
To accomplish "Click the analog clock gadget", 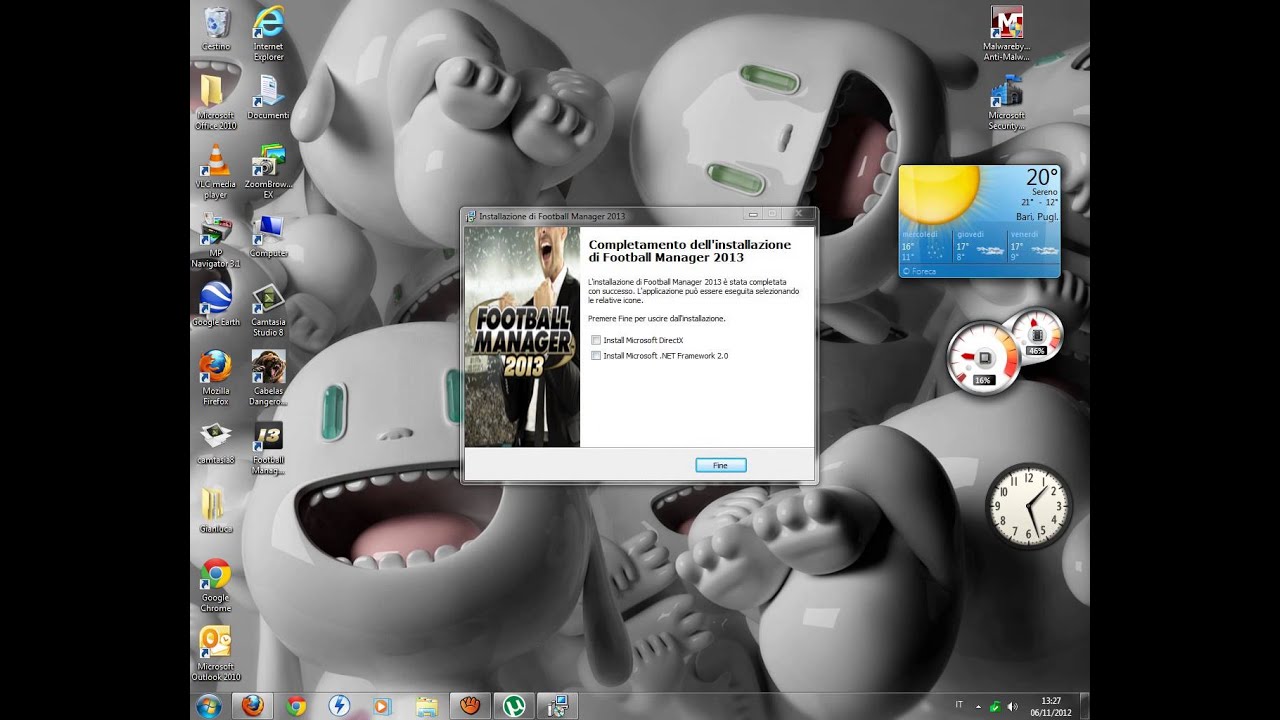I will click(1029, 505).
